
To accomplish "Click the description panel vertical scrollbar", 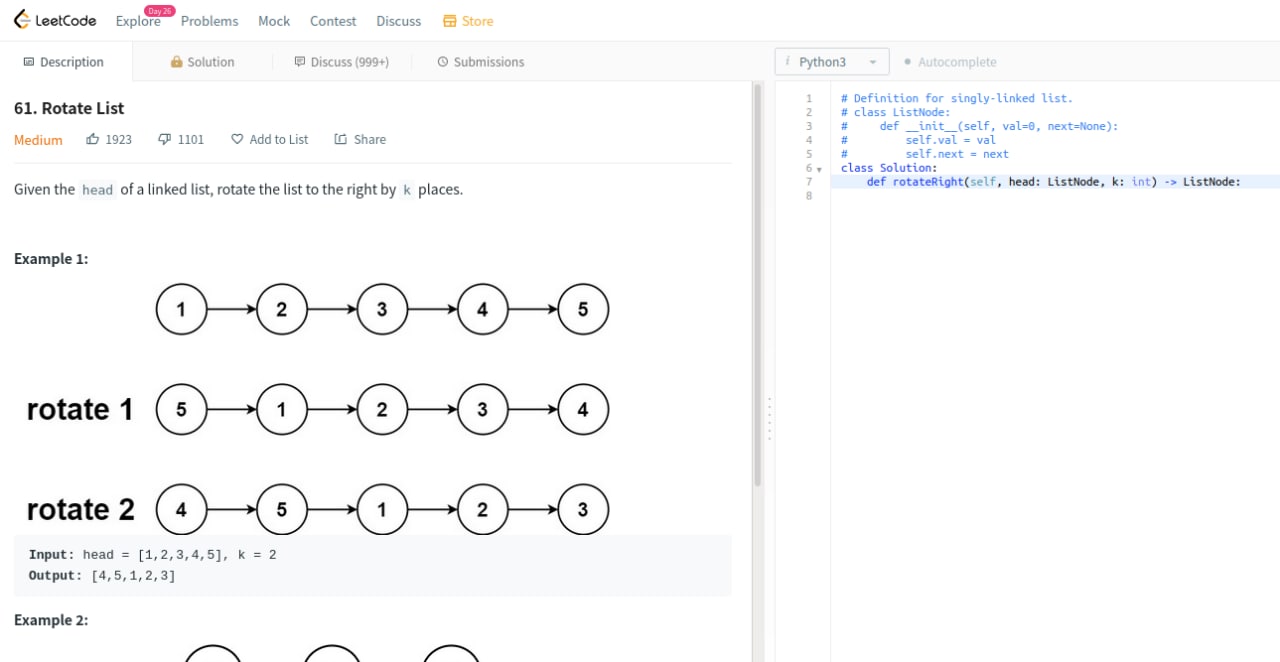I will tap(758, 285).
